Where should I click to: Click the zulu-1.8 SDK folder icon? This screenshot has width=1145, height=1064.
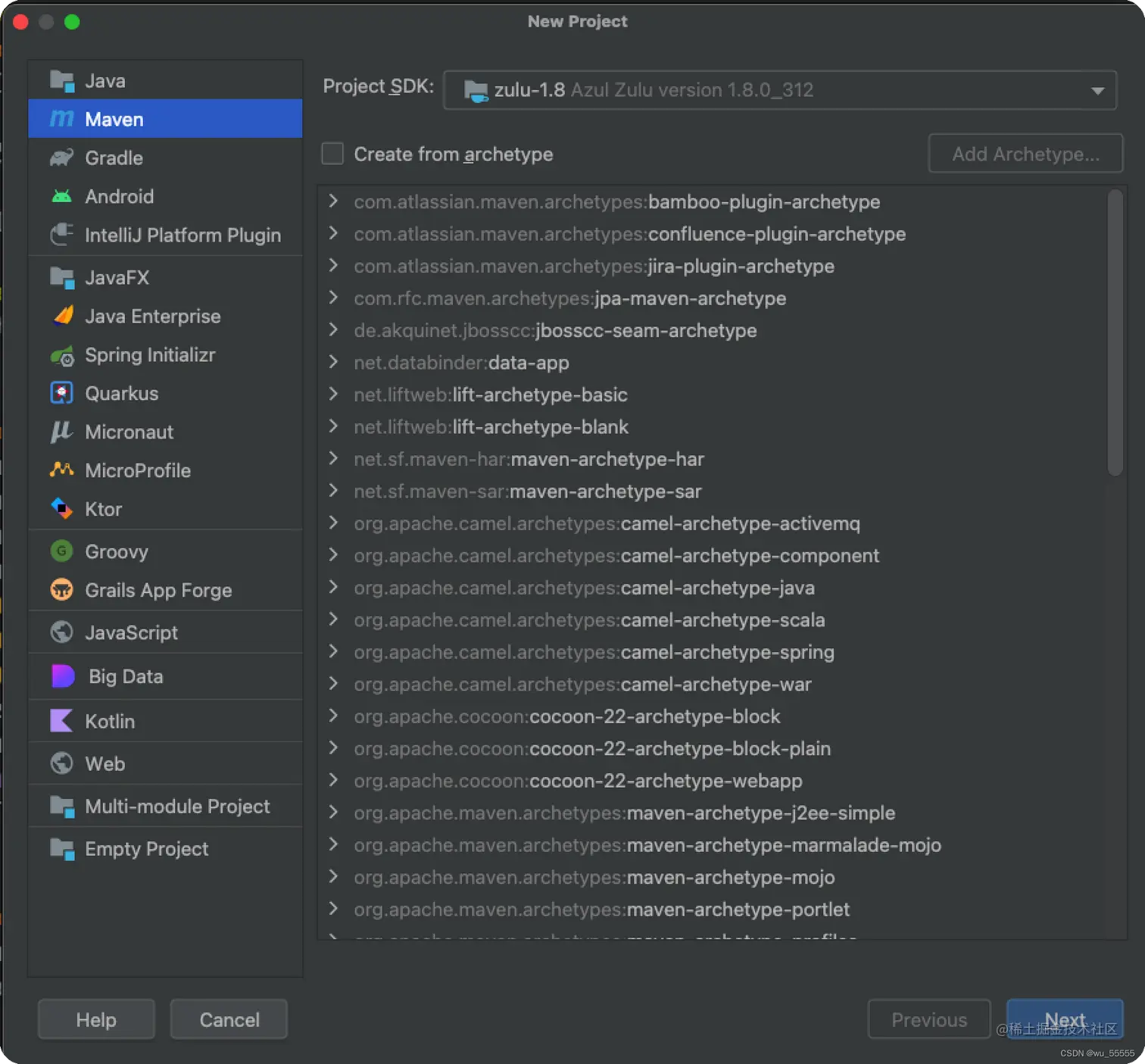(x=476, y=91)
